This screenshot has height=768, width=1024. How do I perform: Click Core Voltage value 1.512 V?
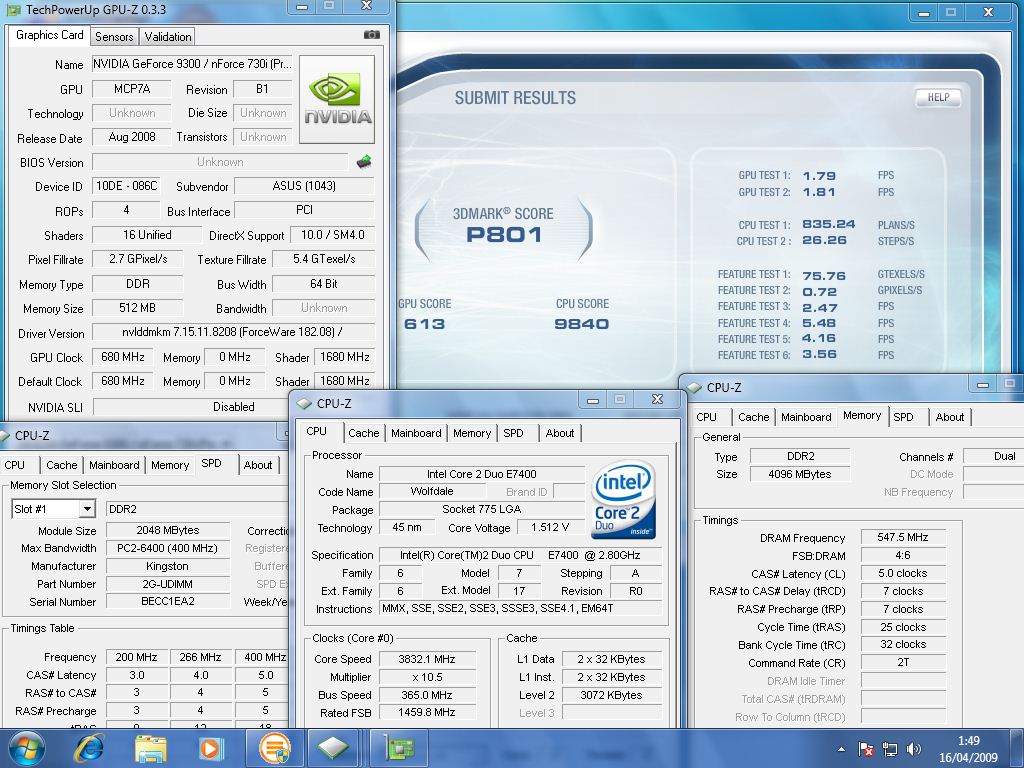pyautogui.click(x=549, y=527)
